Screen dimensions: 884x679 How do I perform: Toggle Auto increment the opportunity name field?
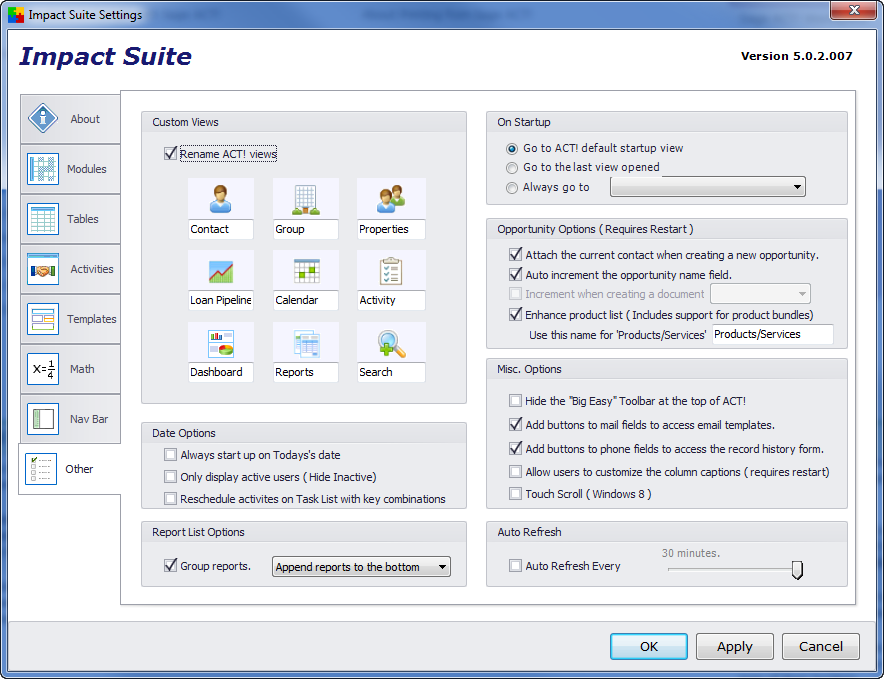(x=515, y=274)
